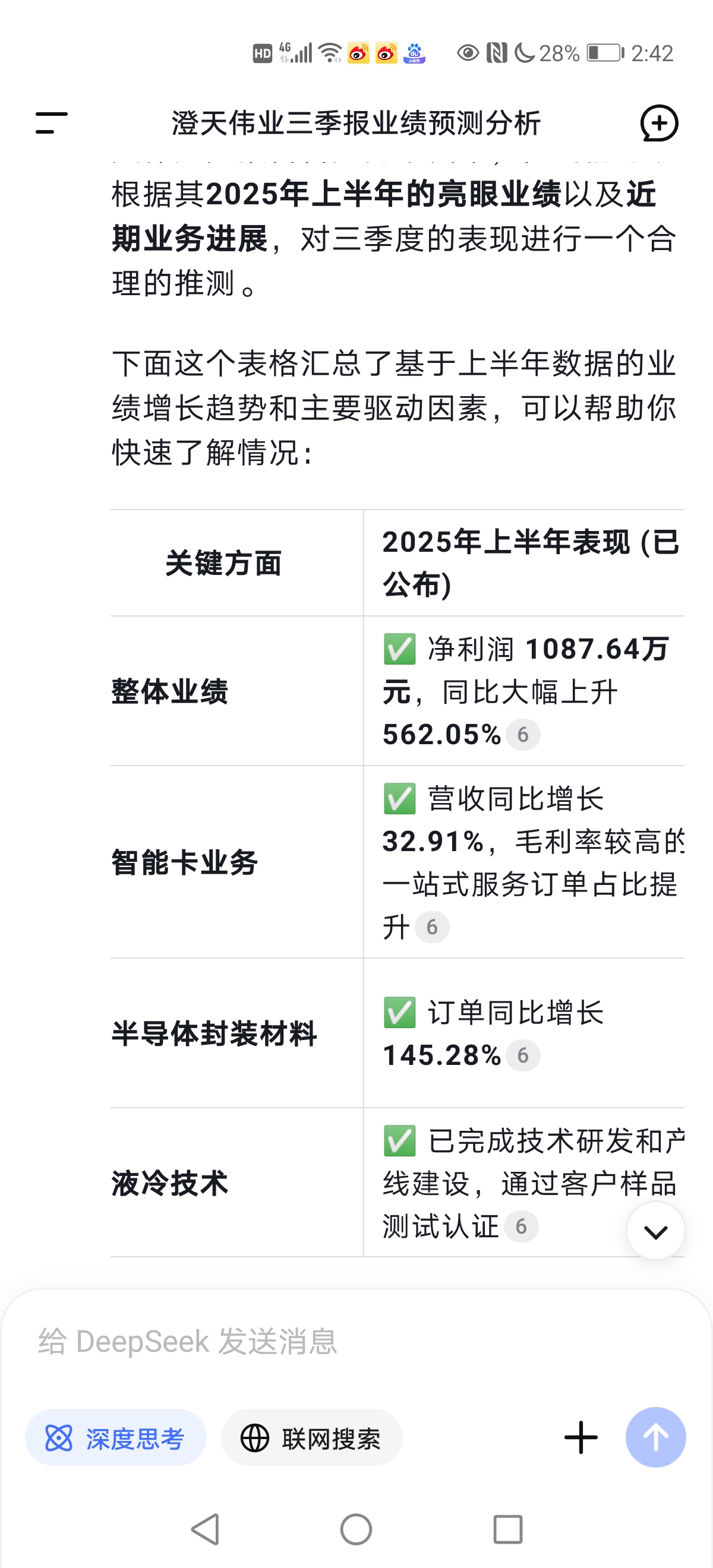
Task: Tap the Android home circle button
Action: click(x=356, y=1529)
